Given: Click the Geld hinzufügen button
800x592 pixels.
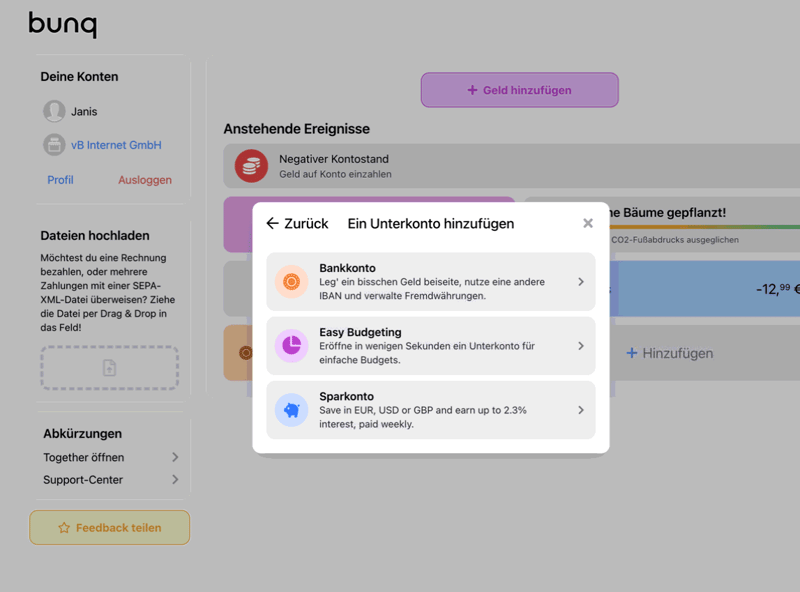Looking at the screenshot, I should click(x=519, y=90).
